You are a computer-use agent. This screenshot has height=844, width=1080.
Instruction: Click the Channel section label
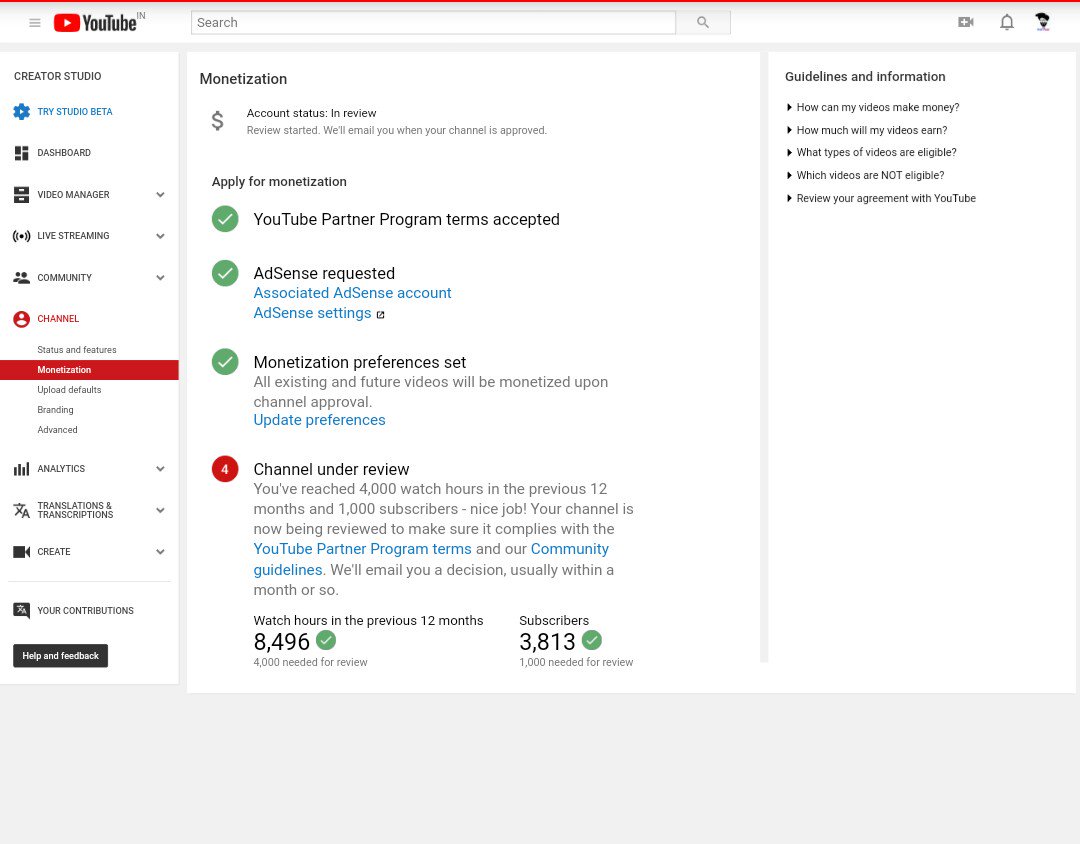(x=58, y=319)
